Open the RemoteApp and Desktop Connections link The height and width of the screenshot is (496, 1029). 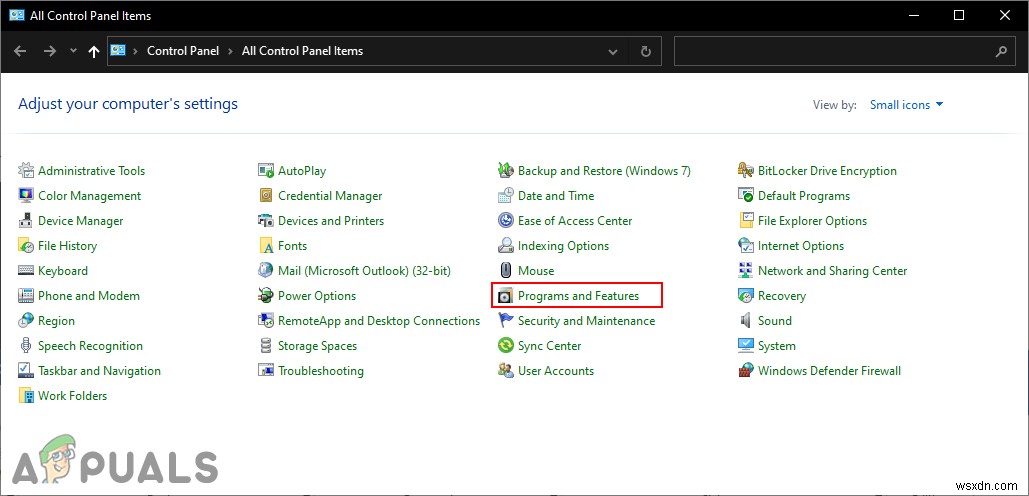pos(379,321)
